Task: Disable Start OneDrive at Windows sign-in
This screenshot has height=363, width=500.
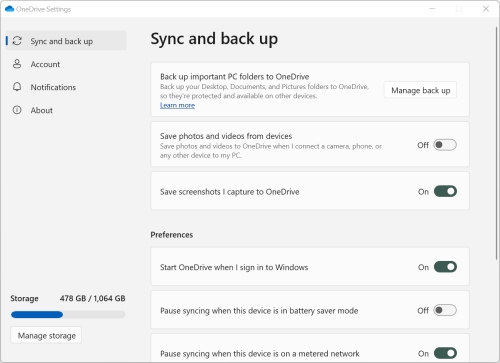Action: 445,267
